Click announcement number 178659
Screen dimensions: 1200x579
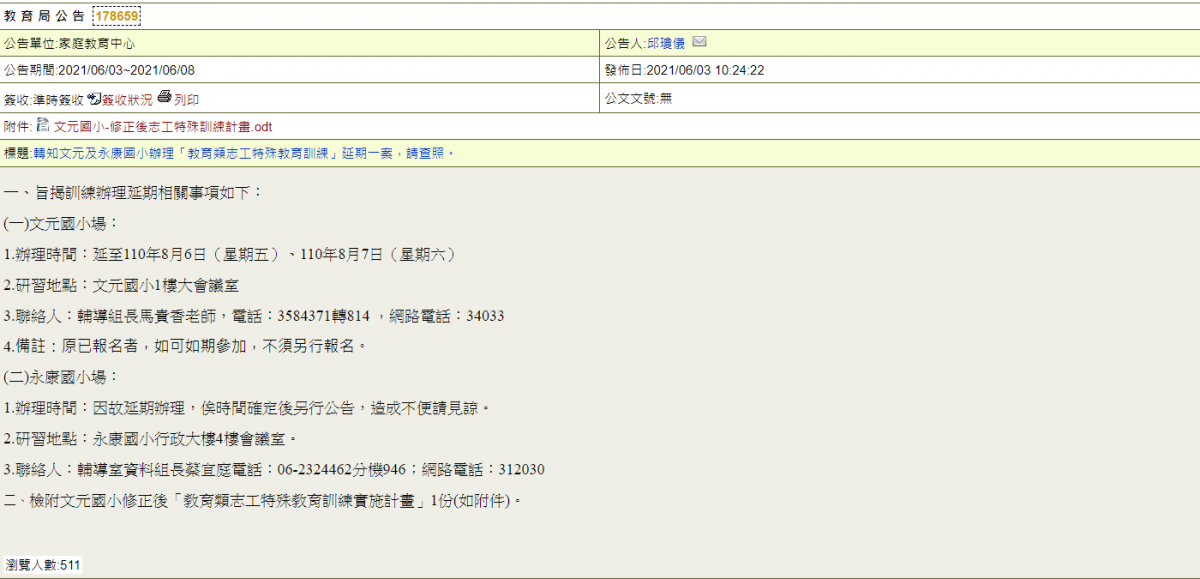pyautogui.click(x=117, y=16)
